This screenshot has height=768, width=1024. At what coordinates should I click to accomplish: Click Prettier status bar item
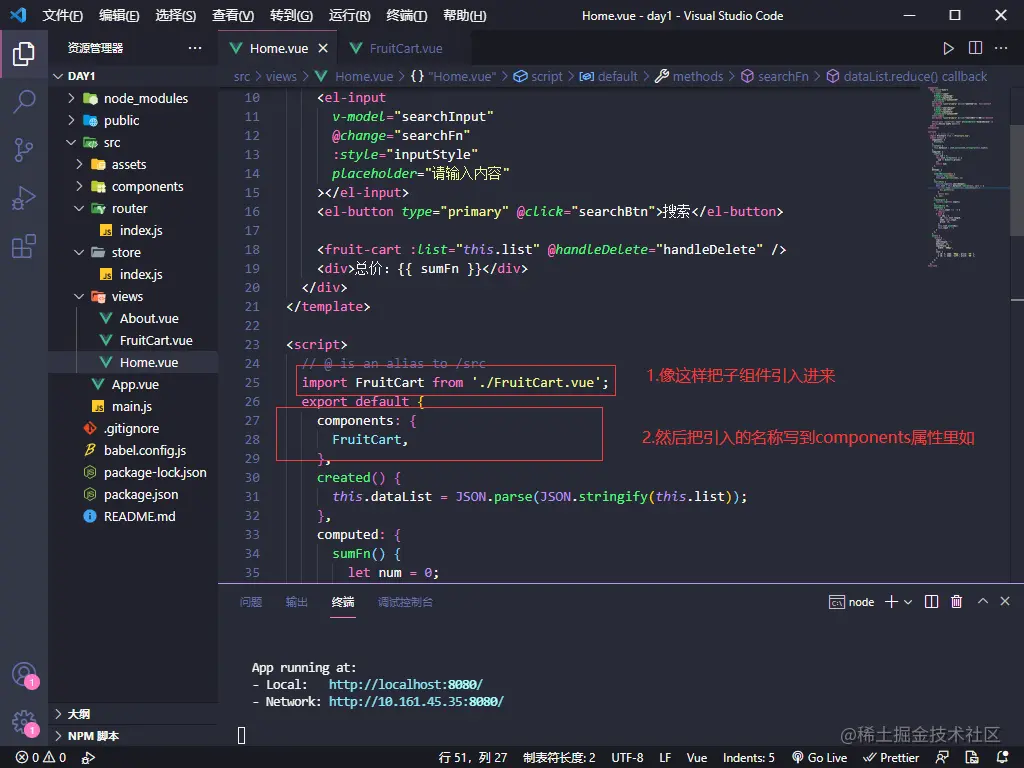(891, 758)
